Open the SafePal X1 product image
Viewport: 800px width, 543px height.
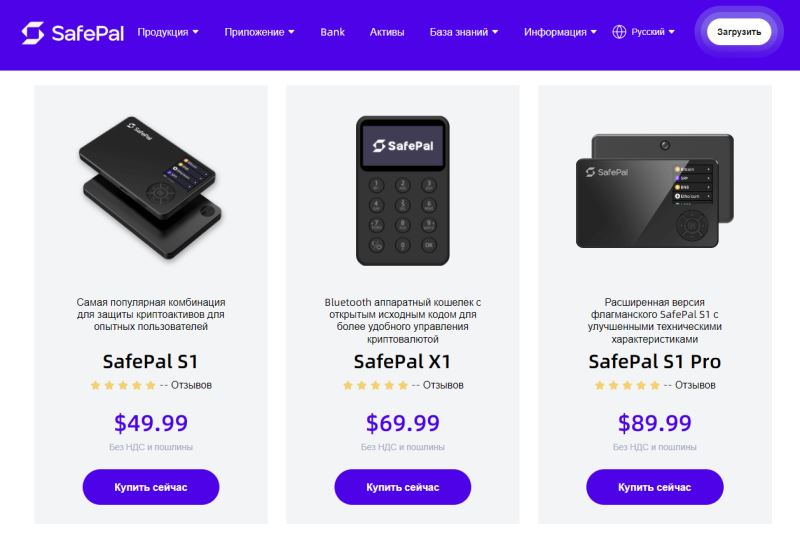(x=403, y=189)
